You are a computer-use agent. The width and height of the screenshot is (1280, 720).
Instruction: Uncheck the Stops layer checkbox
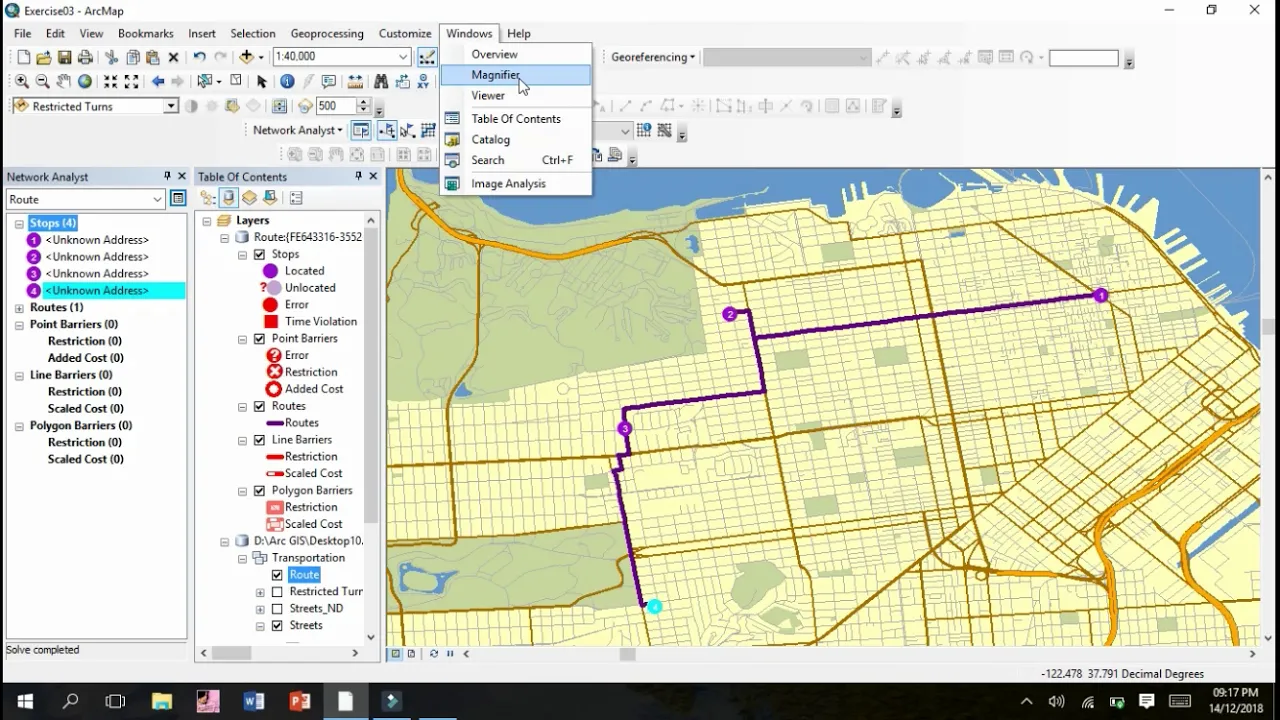coord(260,255)
